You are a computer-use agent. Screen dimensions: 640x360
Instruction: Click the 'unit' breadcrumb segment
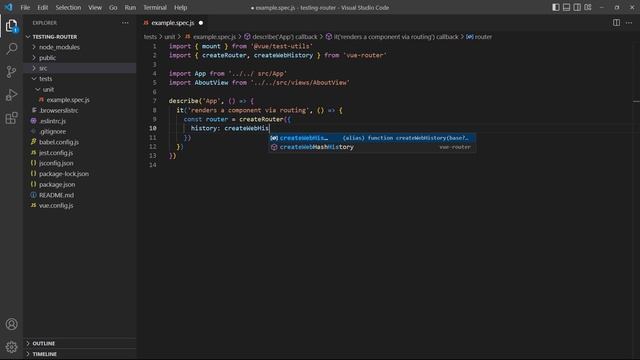pyautogui.click(x=169, y=37)
